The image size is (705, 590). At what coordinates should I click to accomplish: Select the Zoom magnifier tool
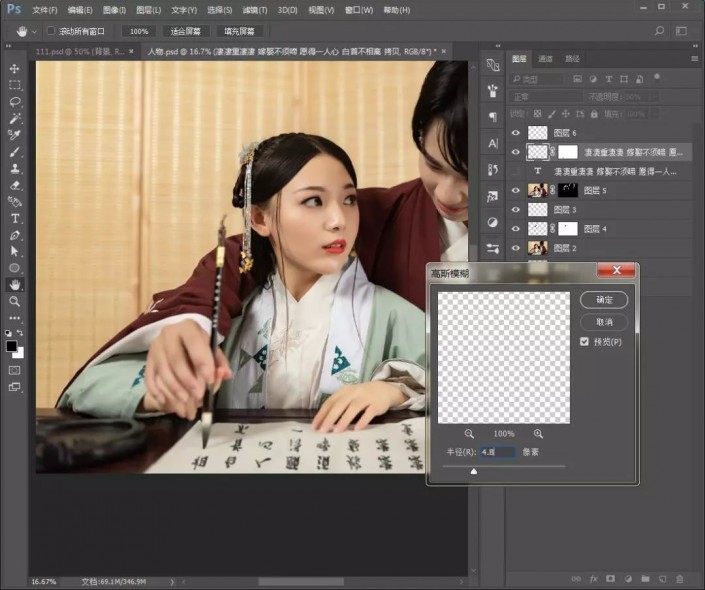14,301
